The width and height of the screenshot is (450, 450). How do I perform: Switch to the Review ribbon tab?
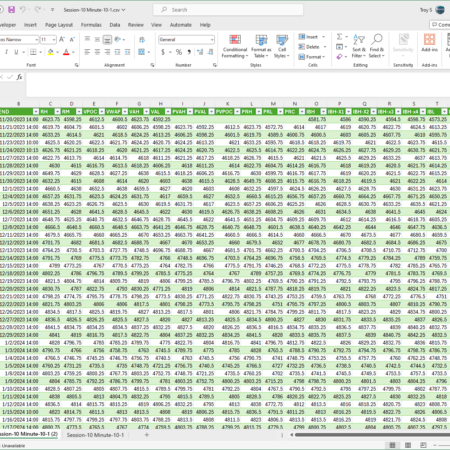point(136,25)
